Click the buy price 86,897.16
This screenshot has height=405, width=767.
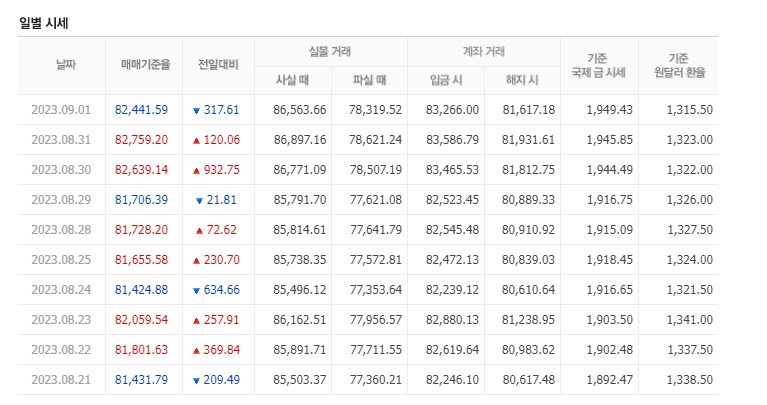pyautogui.click(x=300, y=140)
